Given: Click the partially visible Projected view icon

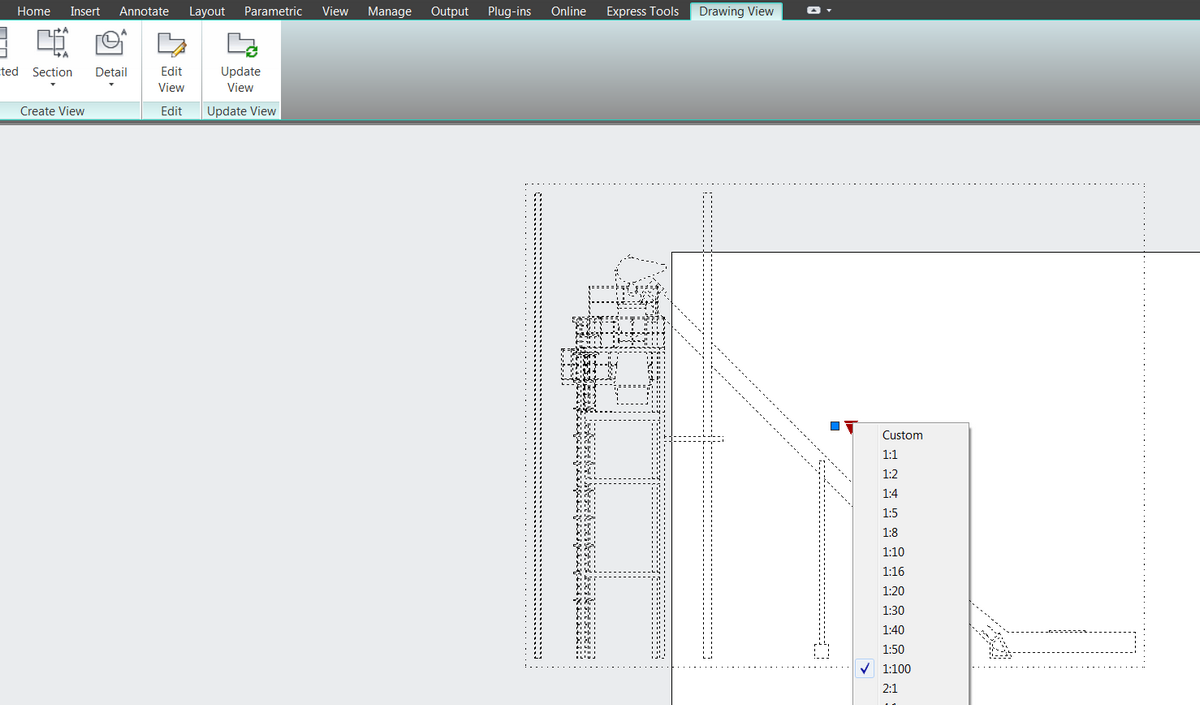Looking at the screenshot, I should click(x=5, y=42).
